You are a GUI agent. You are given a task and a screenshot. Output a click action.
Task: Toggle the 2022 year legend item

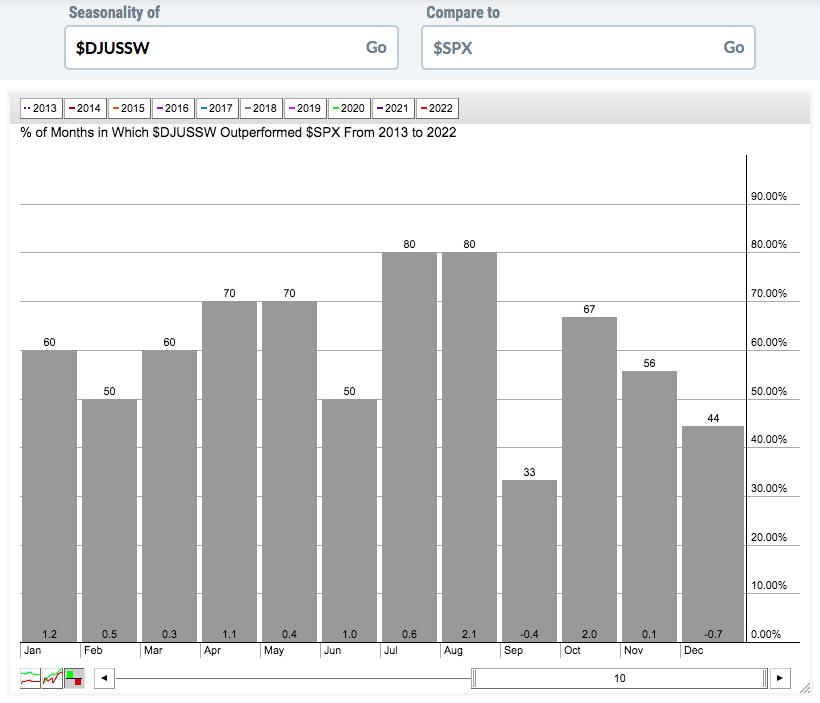pos(437,108)
